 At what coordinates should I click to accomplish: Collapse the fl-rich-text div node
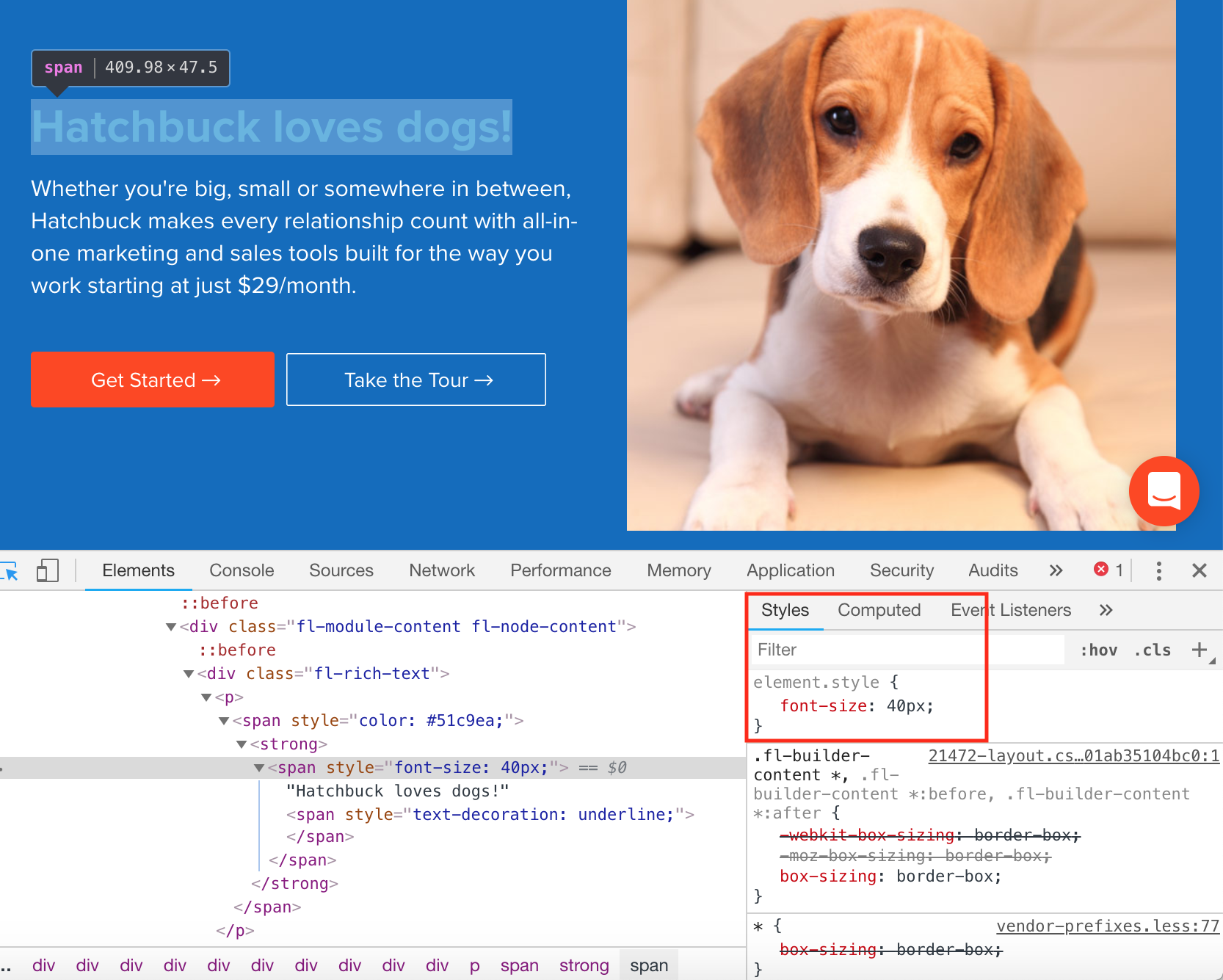click(189, 674)
